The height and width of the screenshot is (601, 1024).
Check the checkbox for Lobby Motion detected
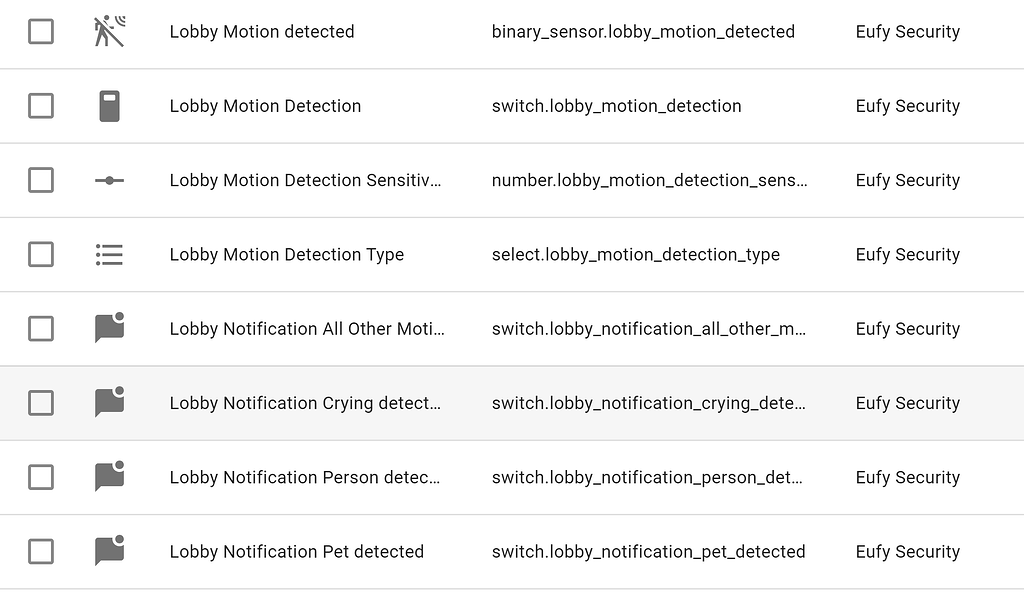tap(41, 31)
